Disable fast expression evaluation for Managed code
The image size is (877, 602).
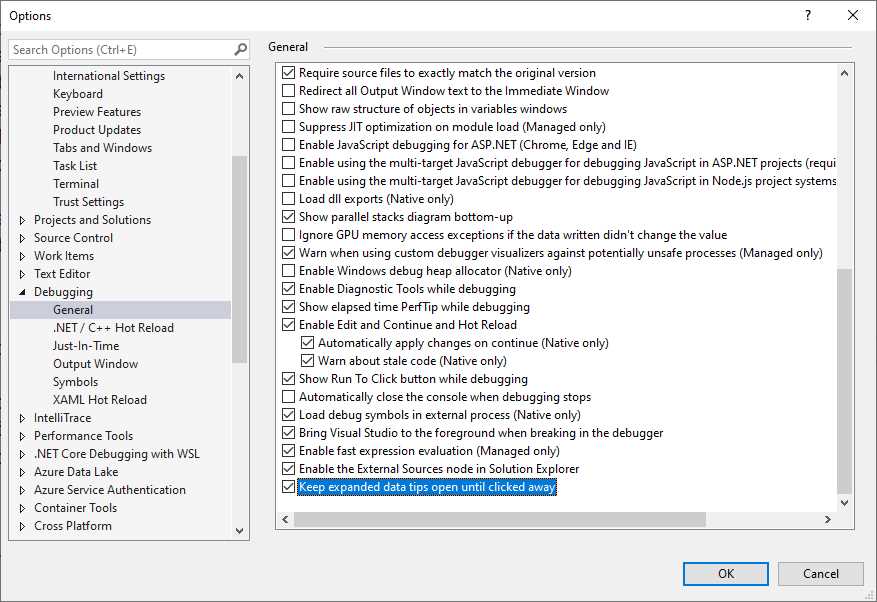coord(288,450)
